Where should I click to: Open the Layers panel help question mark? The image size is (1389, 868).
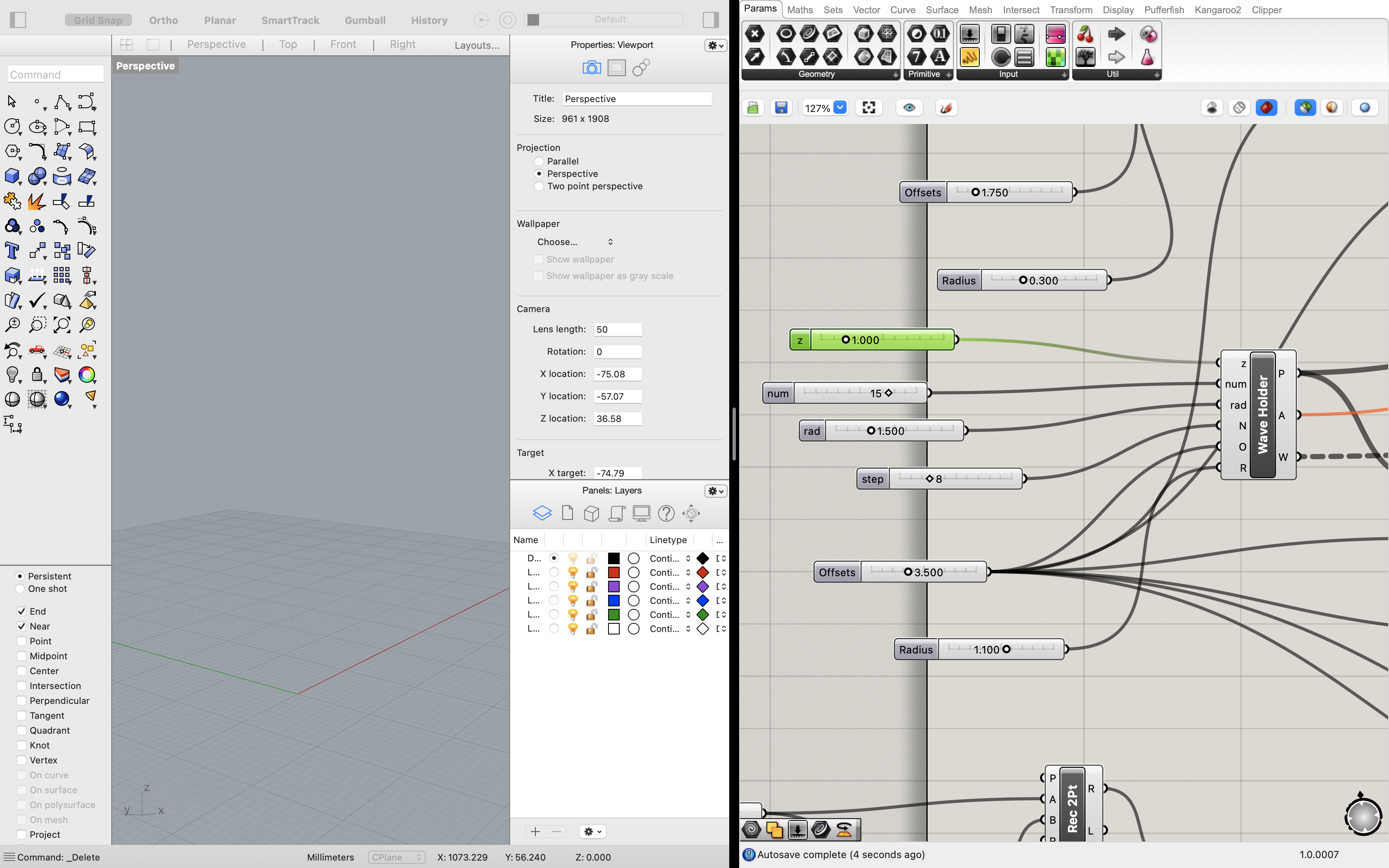tap(666, 513)
